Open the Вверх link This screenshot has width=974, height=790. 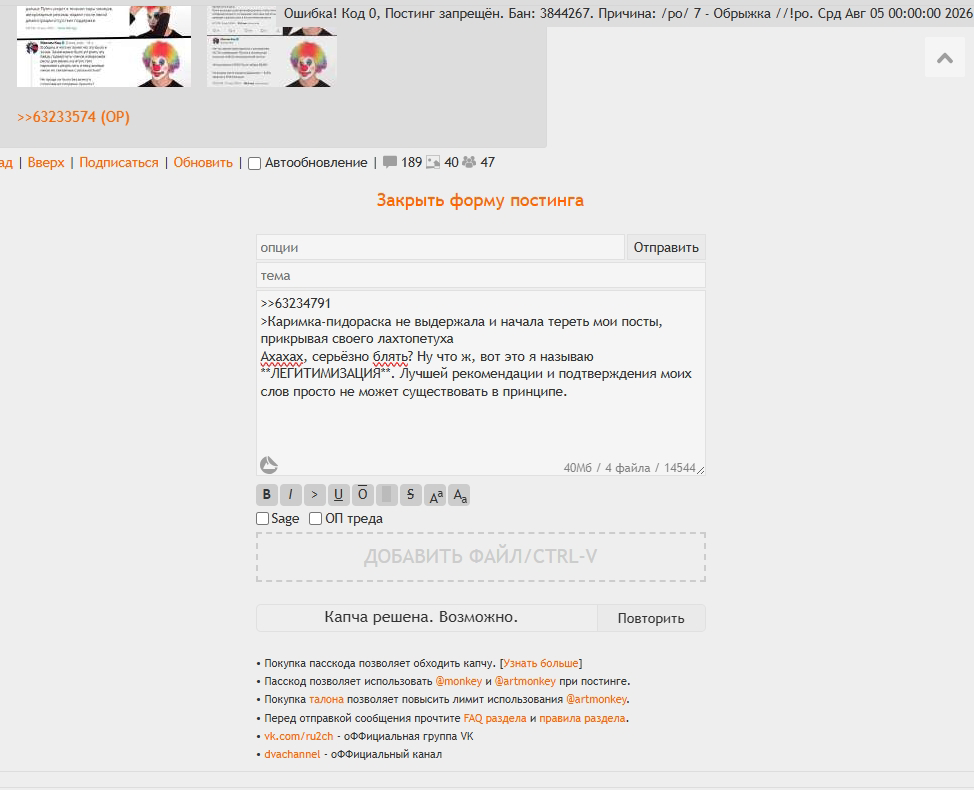click(x=46, y=163)
